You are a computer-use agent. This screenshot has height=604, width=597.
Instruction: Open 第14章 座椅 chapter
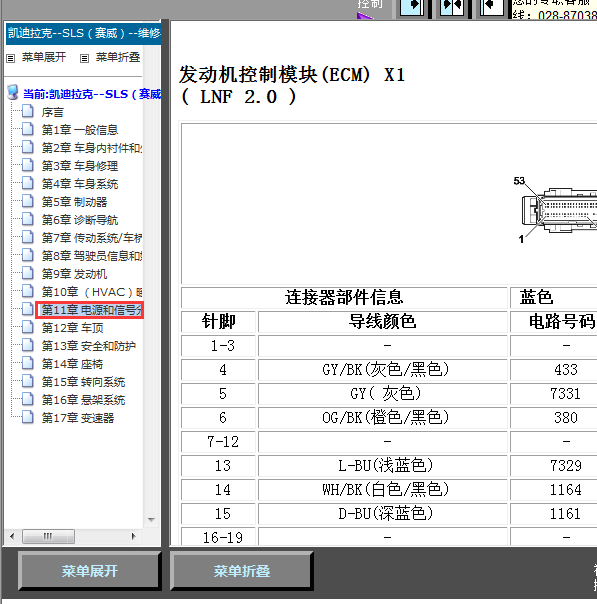tap(72, 364)
